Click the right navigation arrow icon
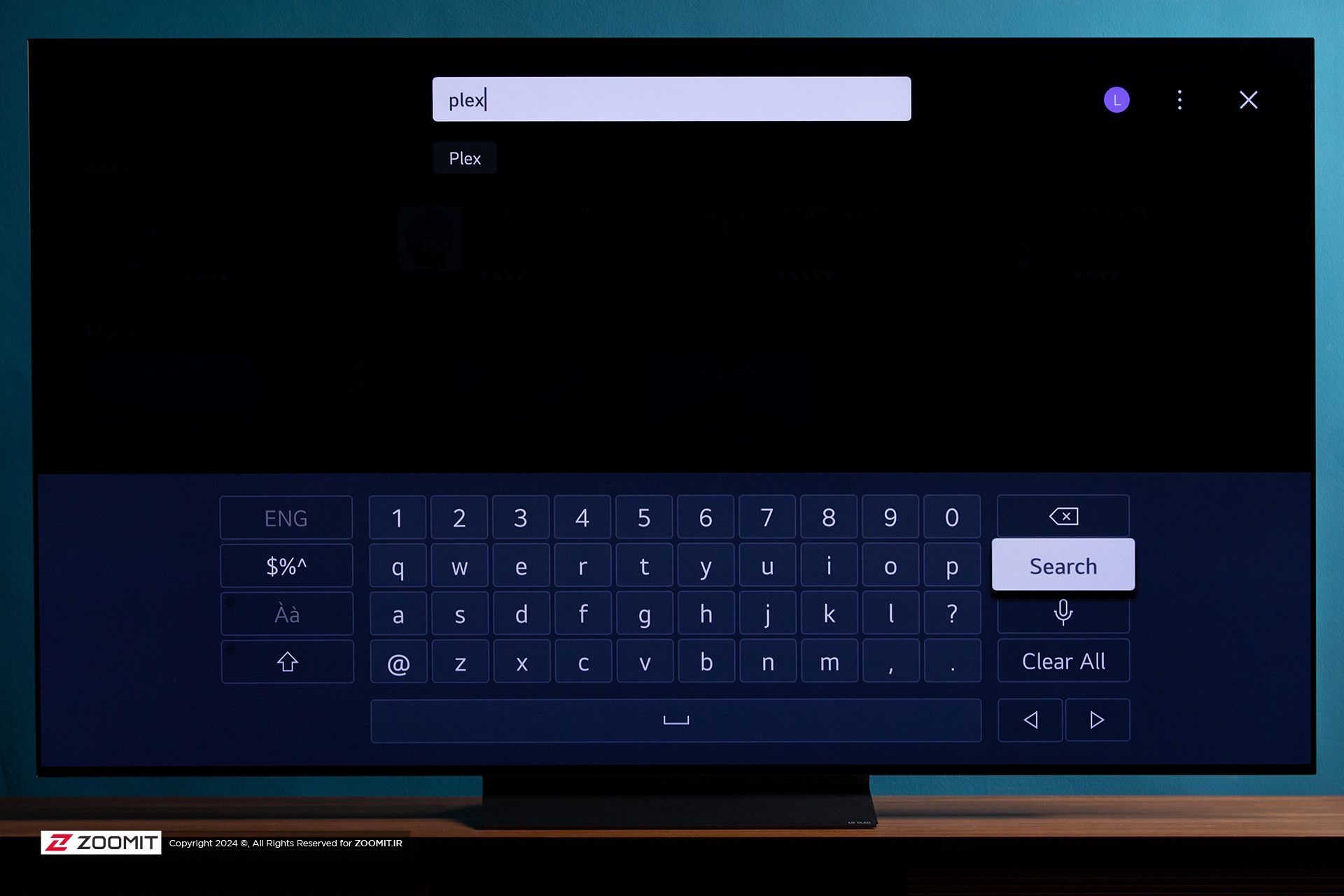Screen dimensions: 1344x896 [1096, 719]
